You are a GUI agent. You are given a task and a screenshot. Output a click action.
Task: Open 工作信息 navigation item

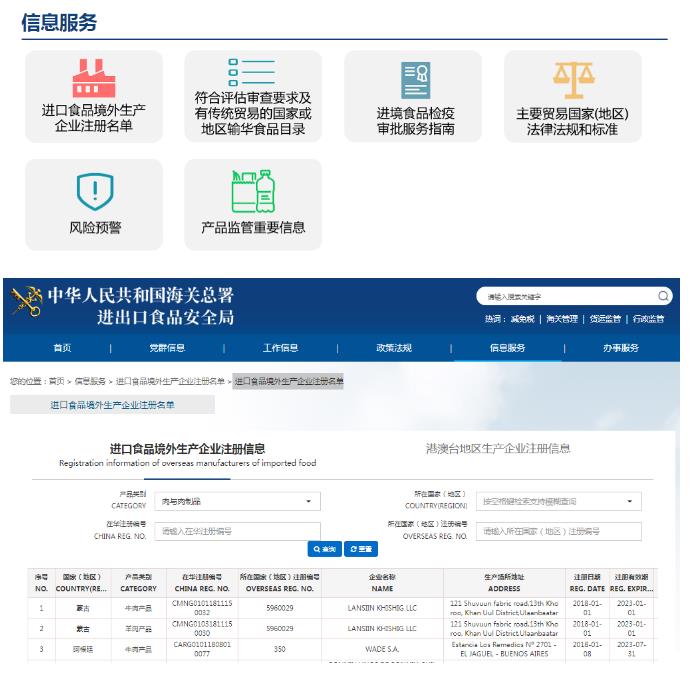(280, 348)
